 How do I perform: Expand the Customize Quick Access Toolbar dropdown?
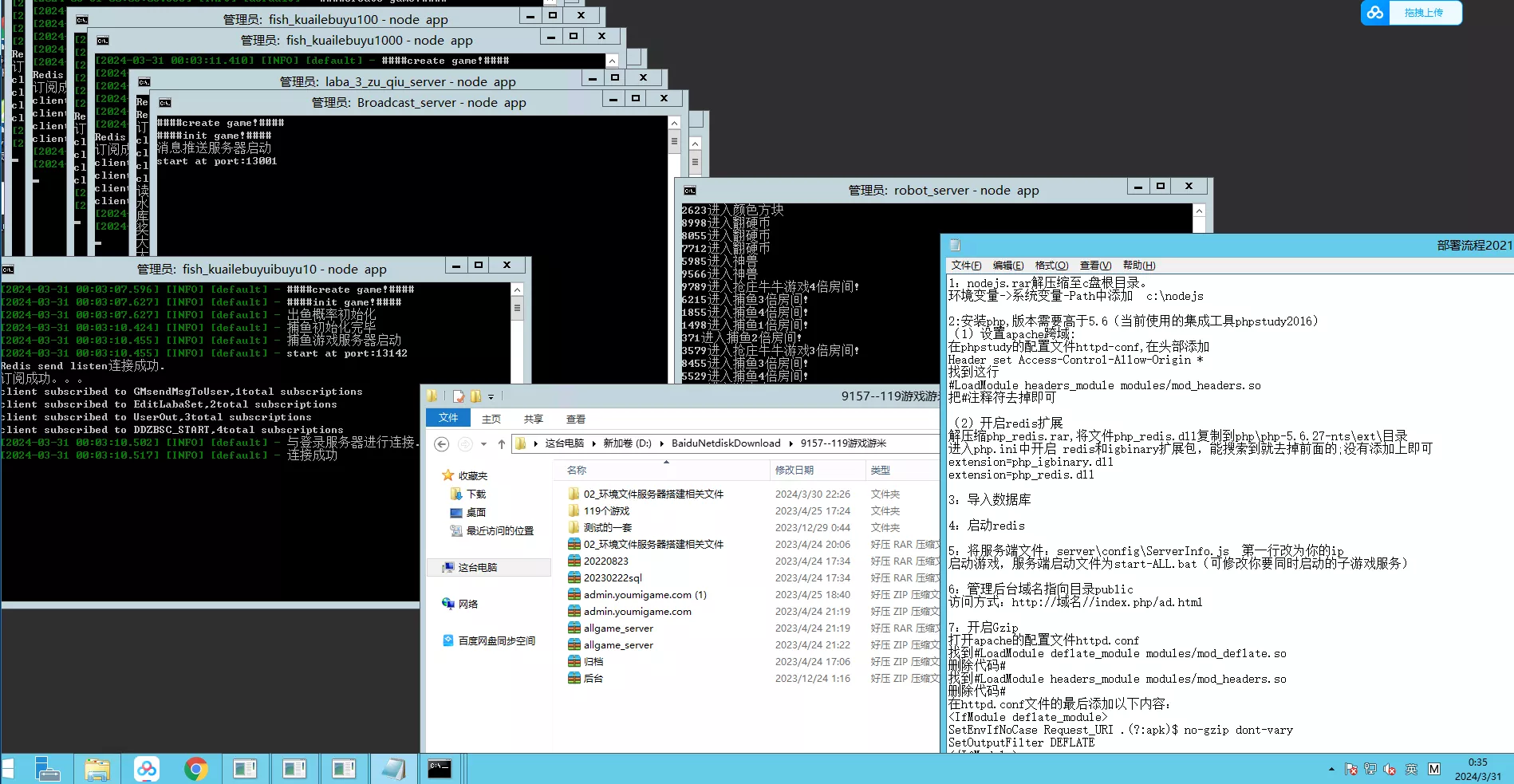click(491, 396)
